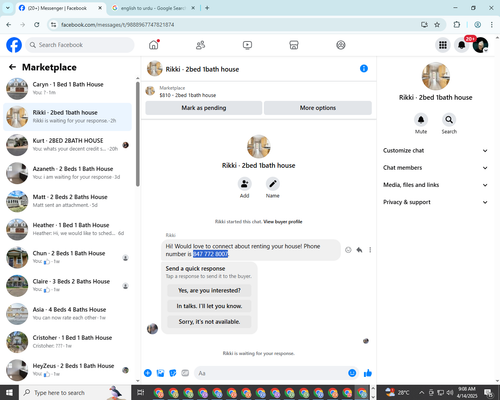Expand Privacy & support section
This screenshot has height=400, width=500.
435,202
